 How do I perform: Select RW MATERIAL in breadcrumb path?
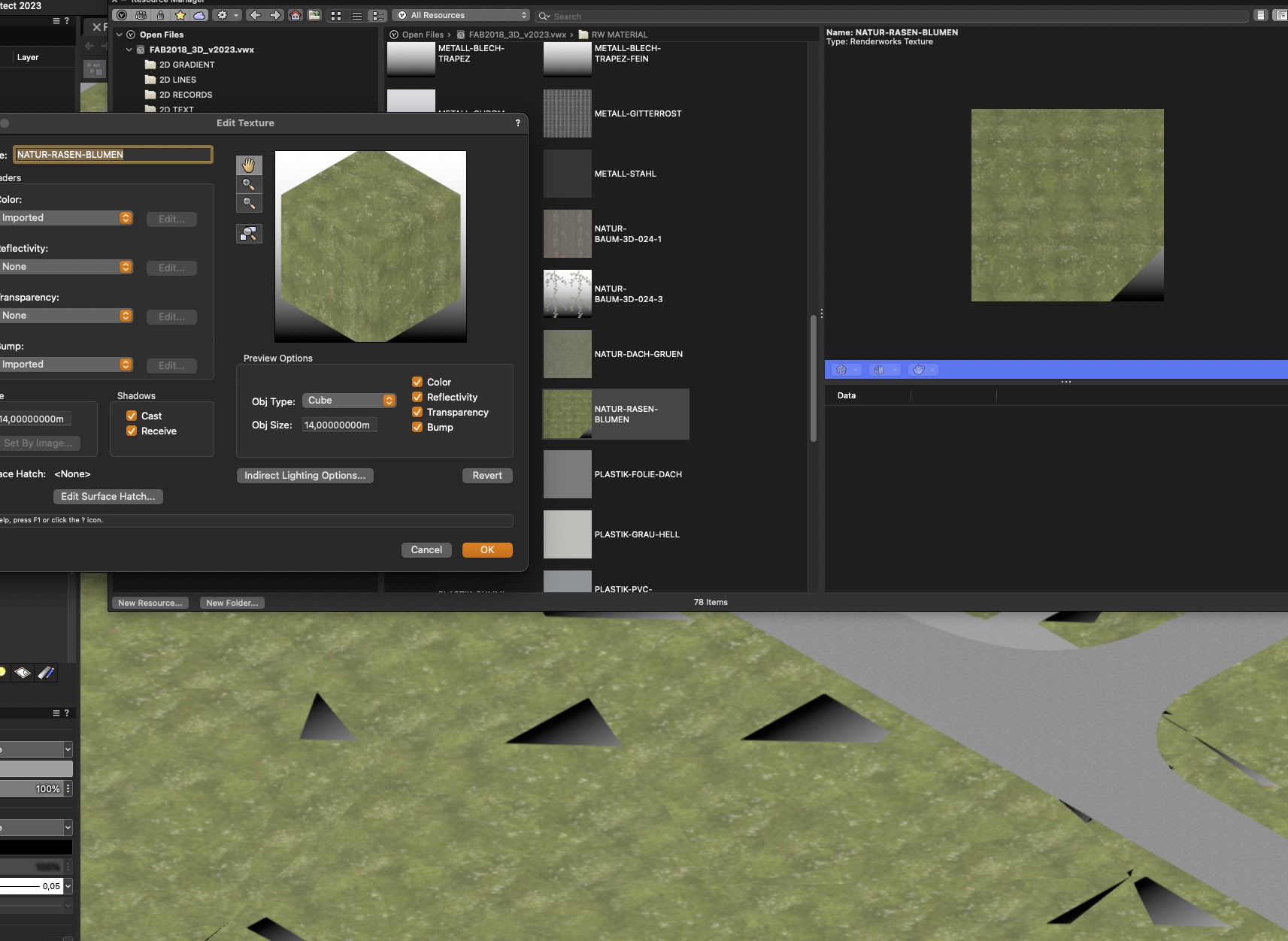pos(619,35)
